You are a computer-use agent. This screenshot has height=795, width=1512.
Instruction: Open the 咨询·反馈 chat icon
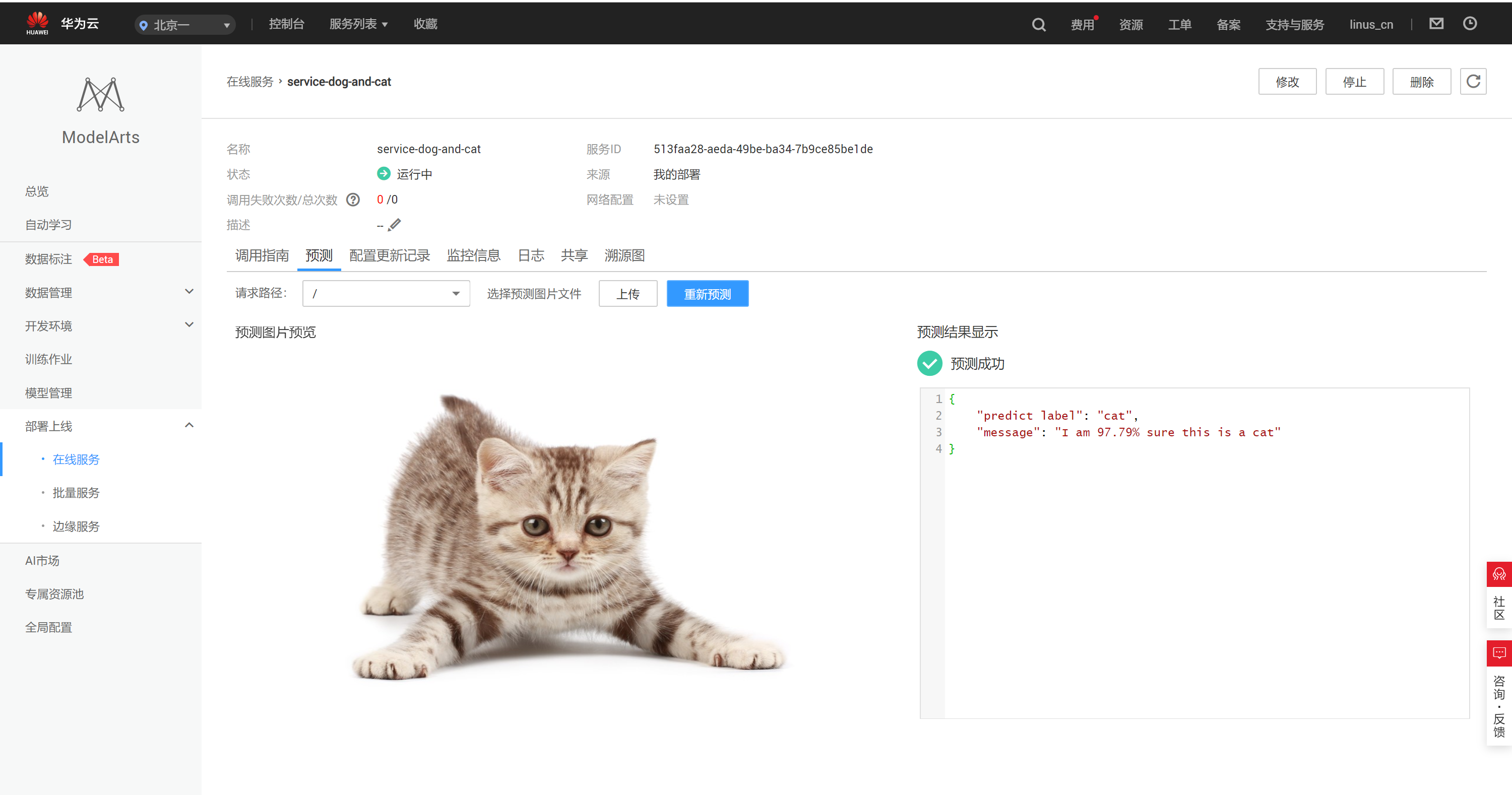(1498, 652)
